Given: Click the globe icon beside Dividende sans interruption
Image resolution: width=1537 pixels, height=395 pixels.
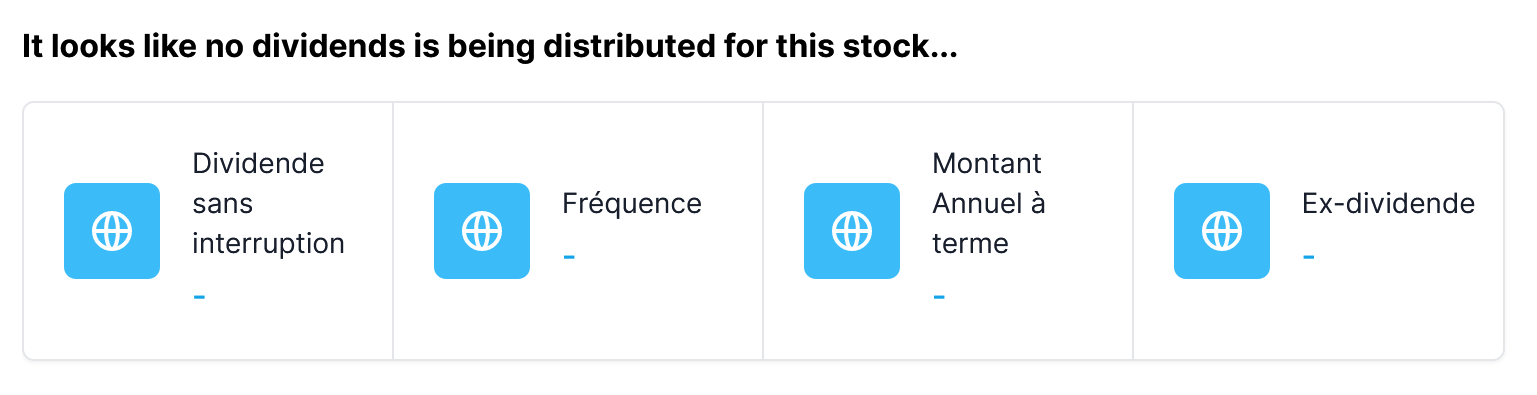Looking at the screenshot, I should [x=112, y=231].
